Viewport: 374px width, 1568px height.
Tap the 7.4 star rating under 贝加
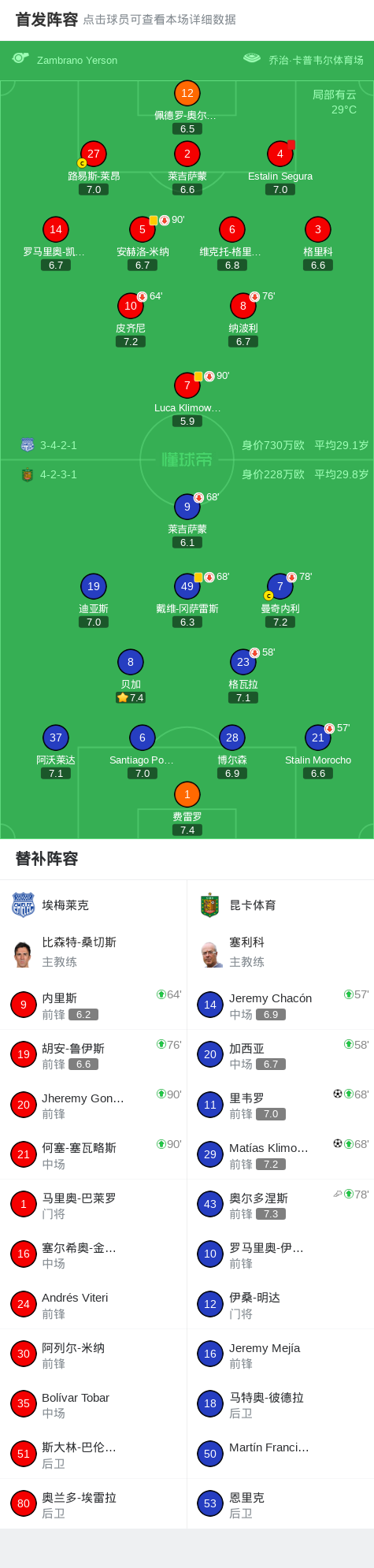131,697
